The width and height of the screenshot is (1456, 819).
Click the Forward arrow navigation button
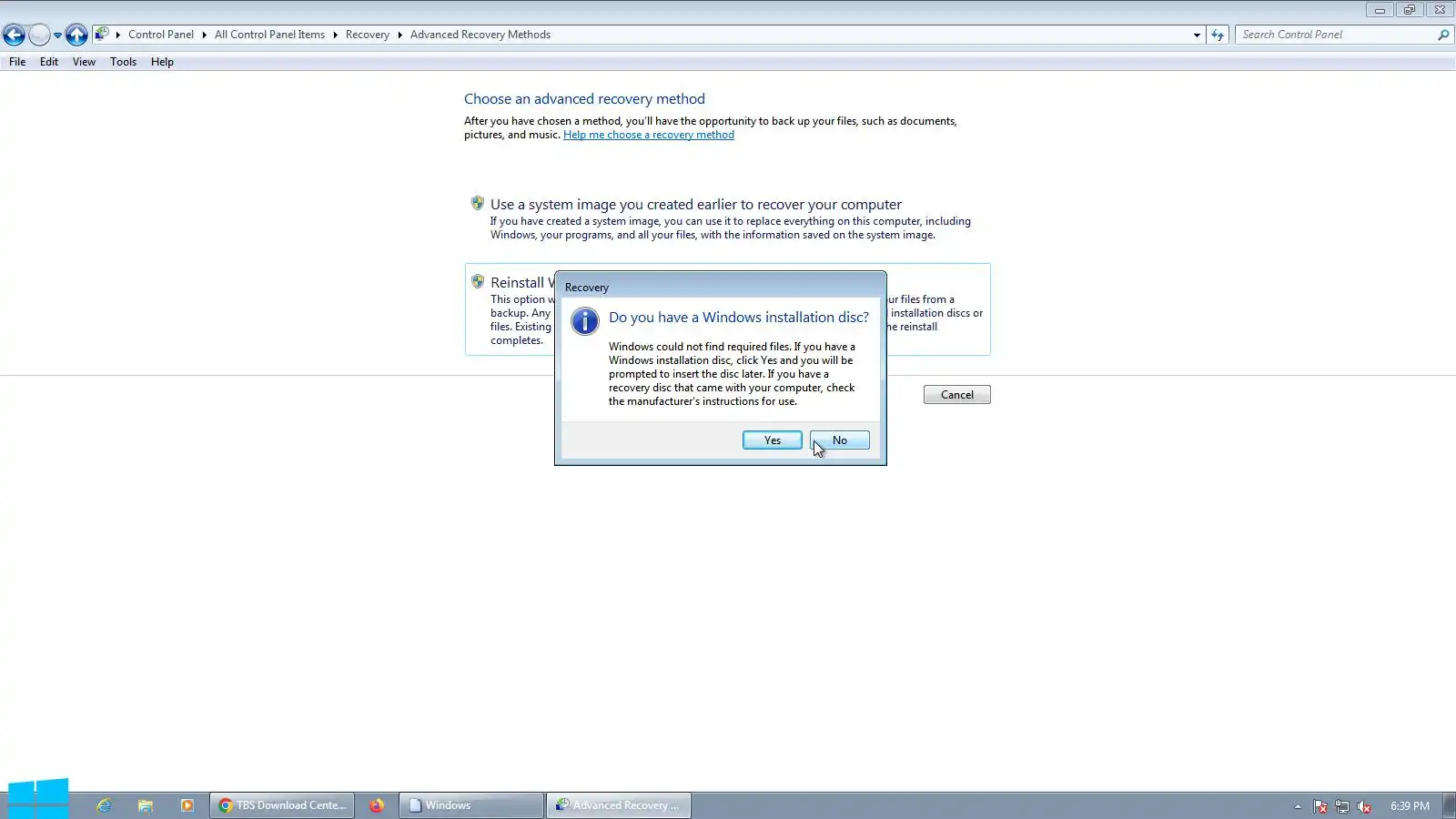pos(39,35)
